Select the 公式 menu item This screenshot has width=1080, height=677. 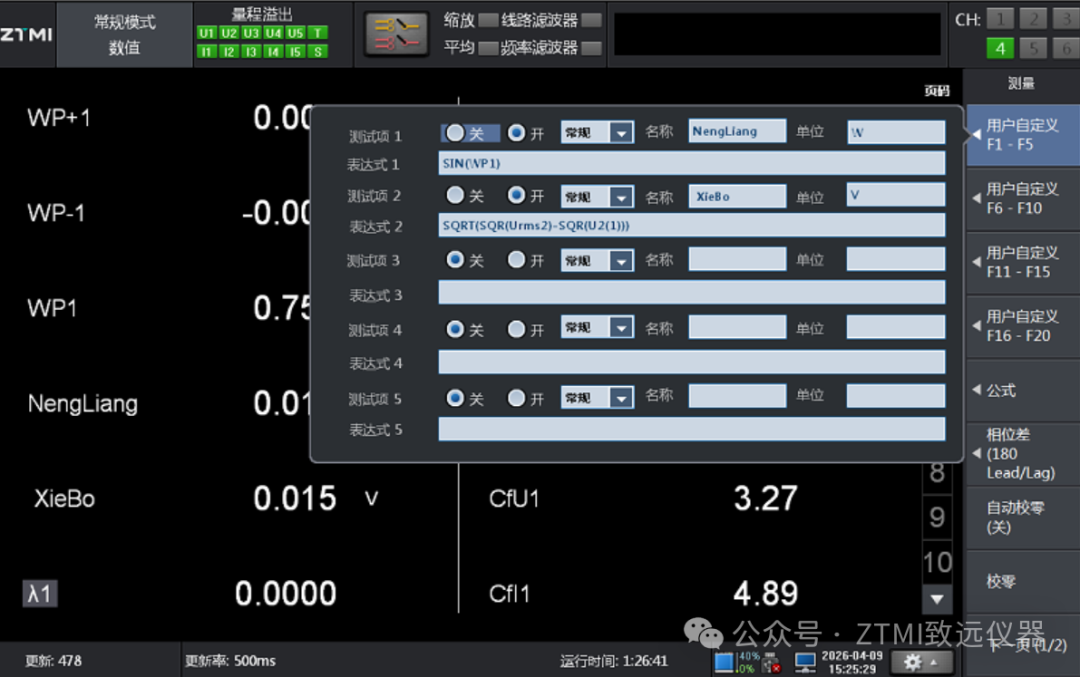[x=1021, y=390]
